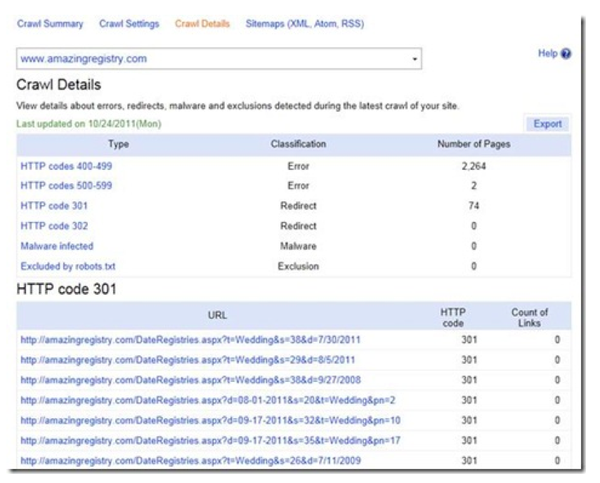
Task: Open Excluded by robots.txt details
Action: tap(68, 266)
